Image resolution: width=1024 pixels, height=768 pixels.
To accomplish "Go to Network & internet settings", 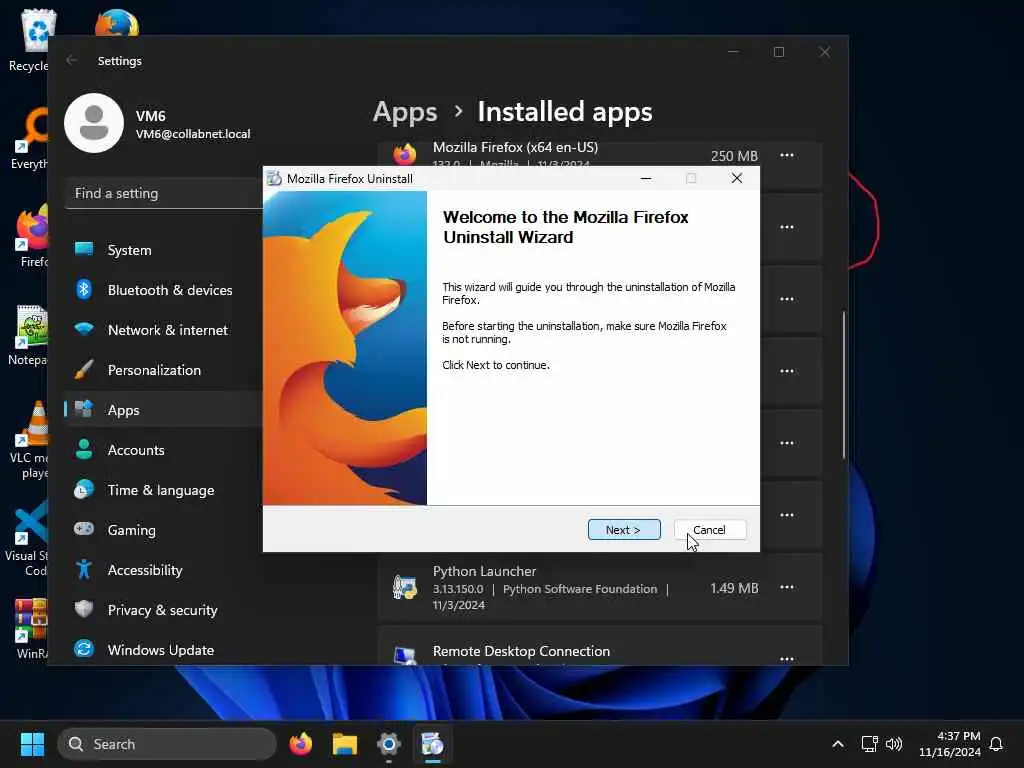I will [163, 330].
